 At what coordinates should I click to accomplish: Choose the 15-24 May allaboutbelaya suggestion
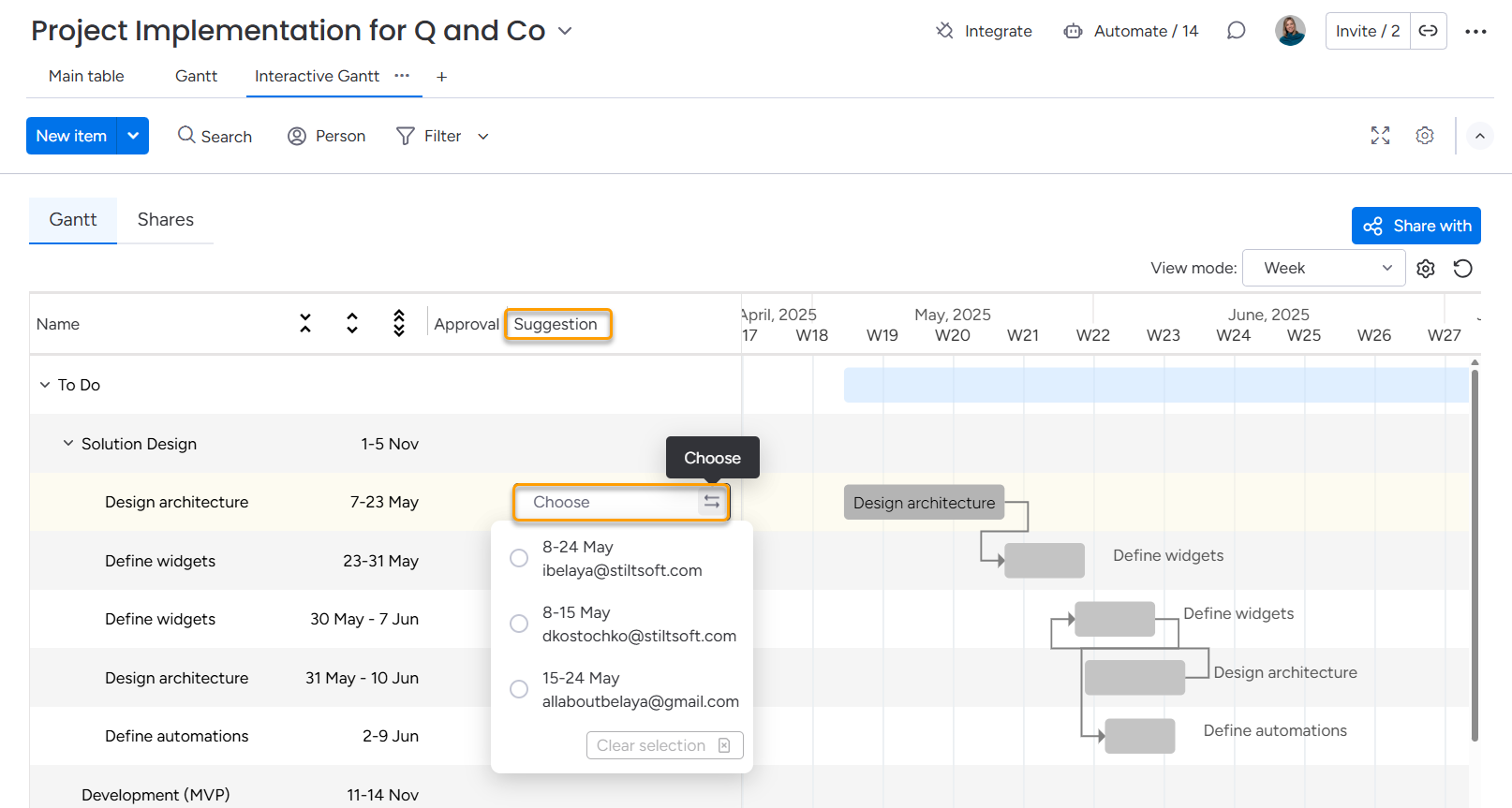coord(519,689)
